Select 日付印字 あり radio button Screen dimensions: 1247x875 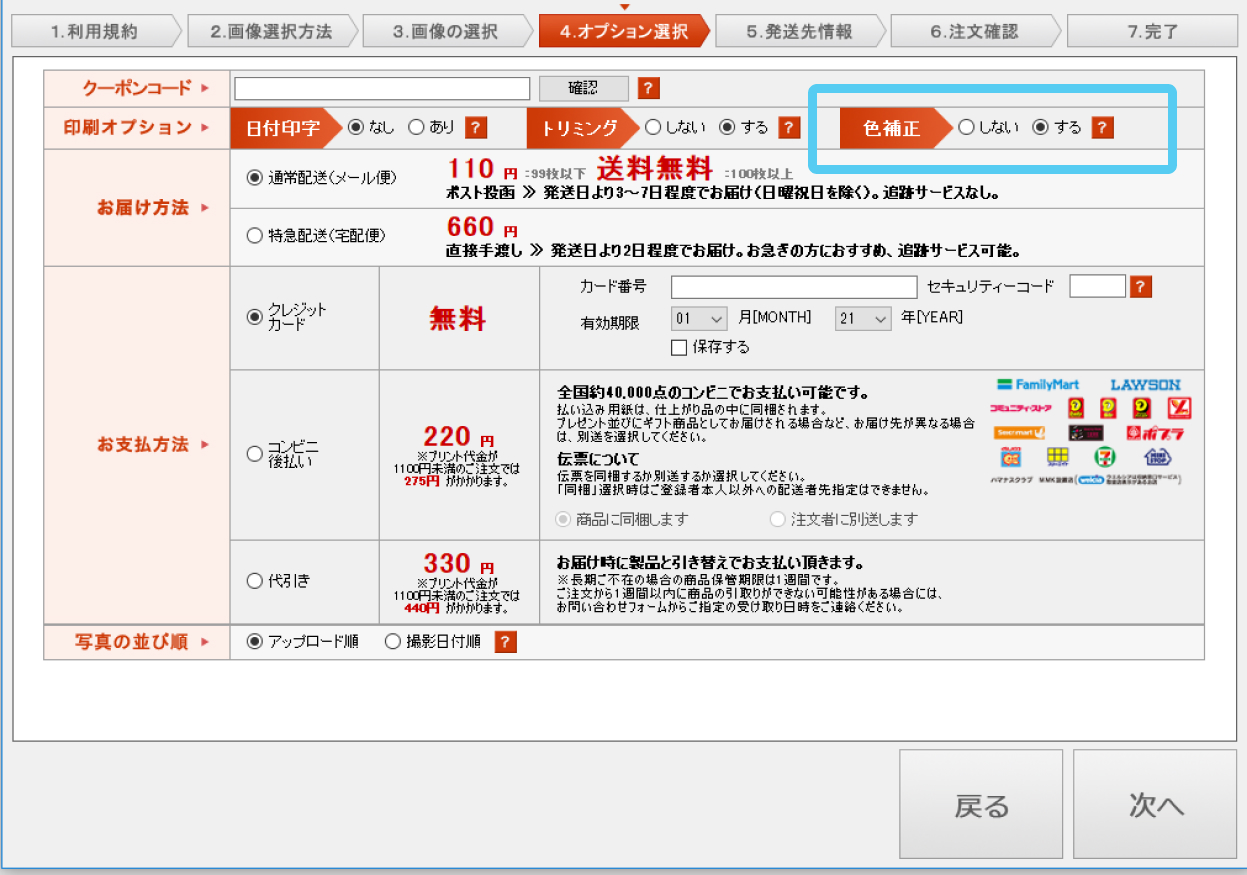tap(416, 127)
